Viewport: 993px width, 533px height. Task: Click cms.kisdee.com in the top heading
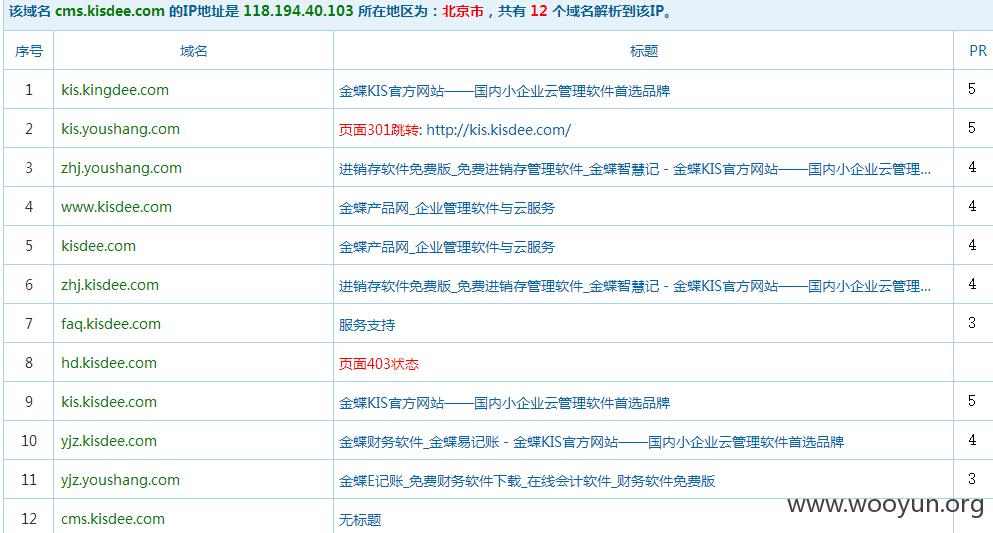(110, 11)
